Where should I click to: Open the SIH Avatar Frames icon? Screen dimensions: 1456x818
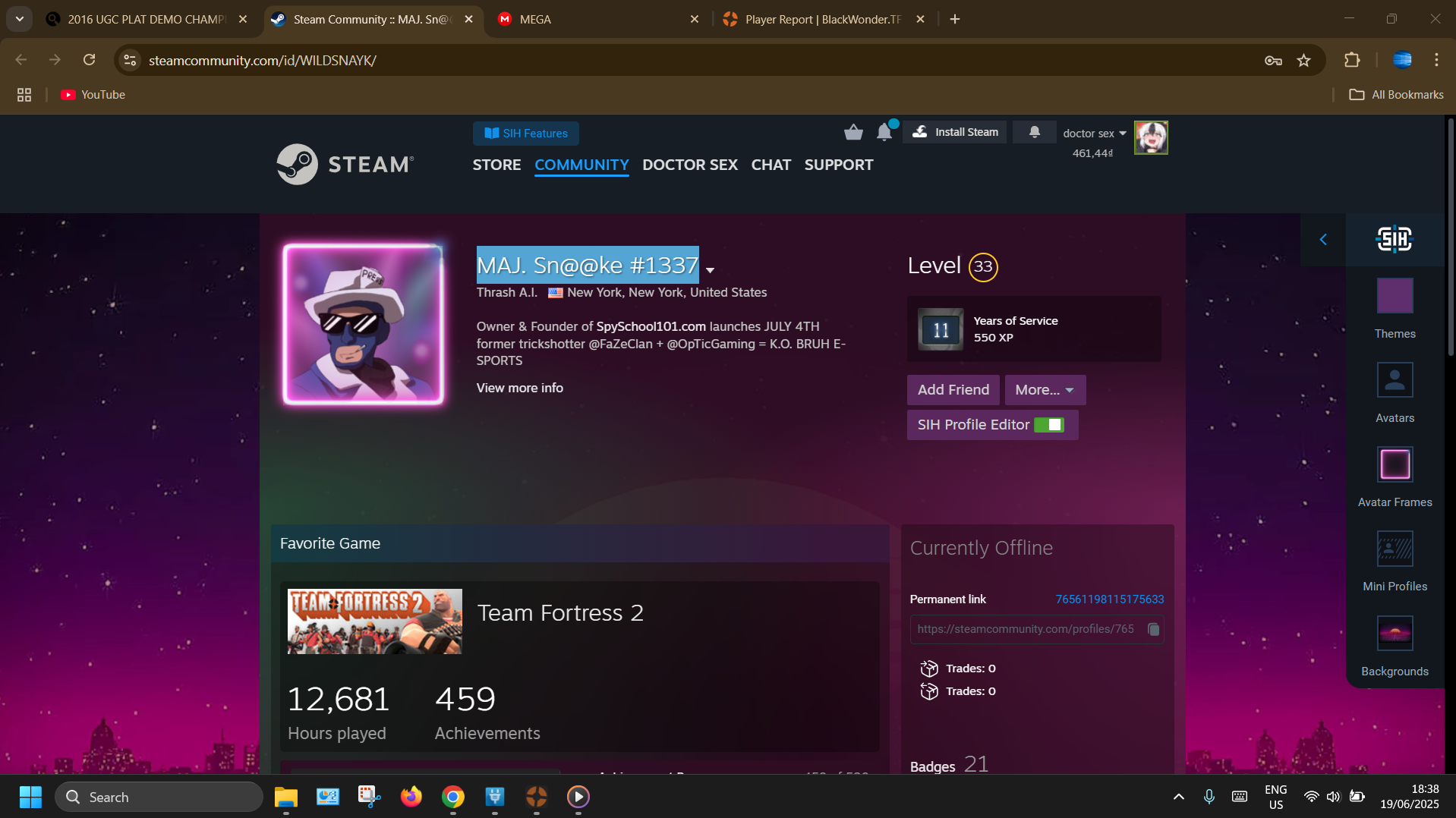[x=1395, y=464]
